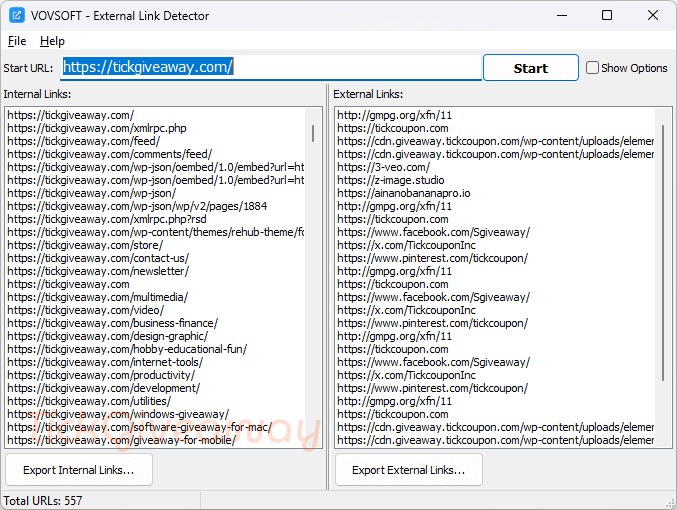Select the internet-tools internal link
The width and height of the screenshot is (677, 510).
(155, 362)
